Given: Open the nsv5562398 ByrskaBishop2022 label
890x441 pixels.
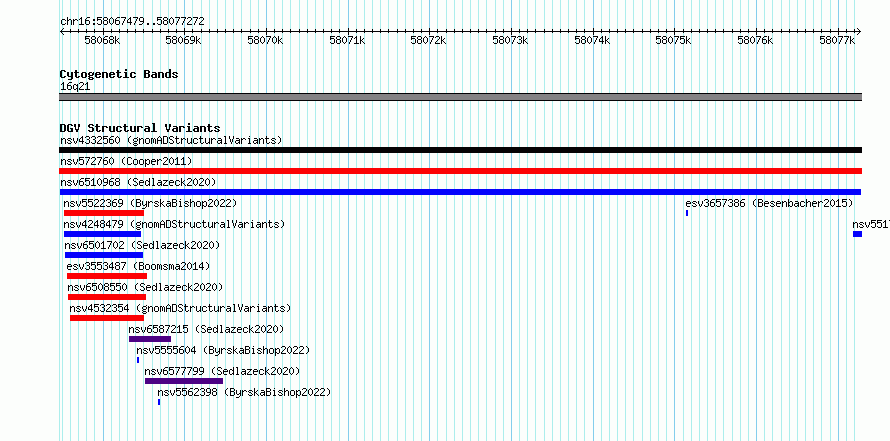Looking at the screenshot, I should click(x=244, y=392).
